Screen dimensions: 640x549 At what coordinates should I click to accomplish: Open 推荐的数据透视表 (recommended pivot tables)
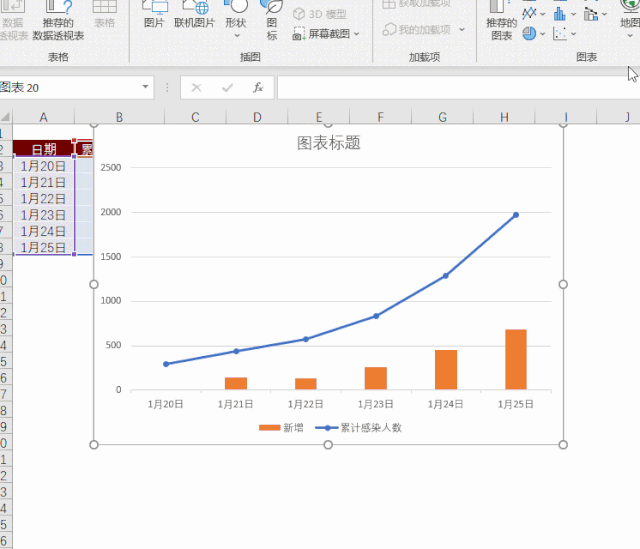(58, 20)
